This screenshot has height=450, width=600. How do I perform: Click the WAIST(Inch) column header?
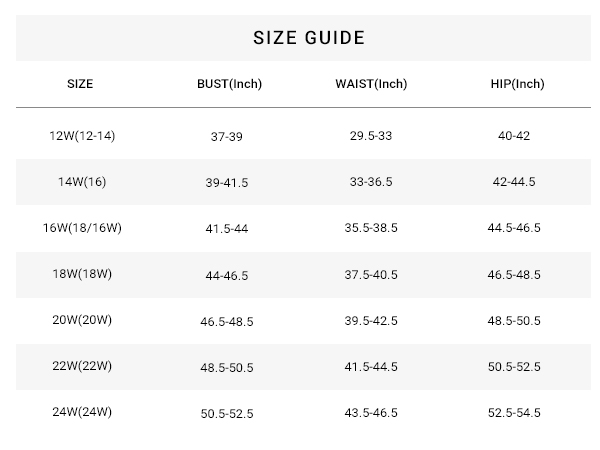371,84
